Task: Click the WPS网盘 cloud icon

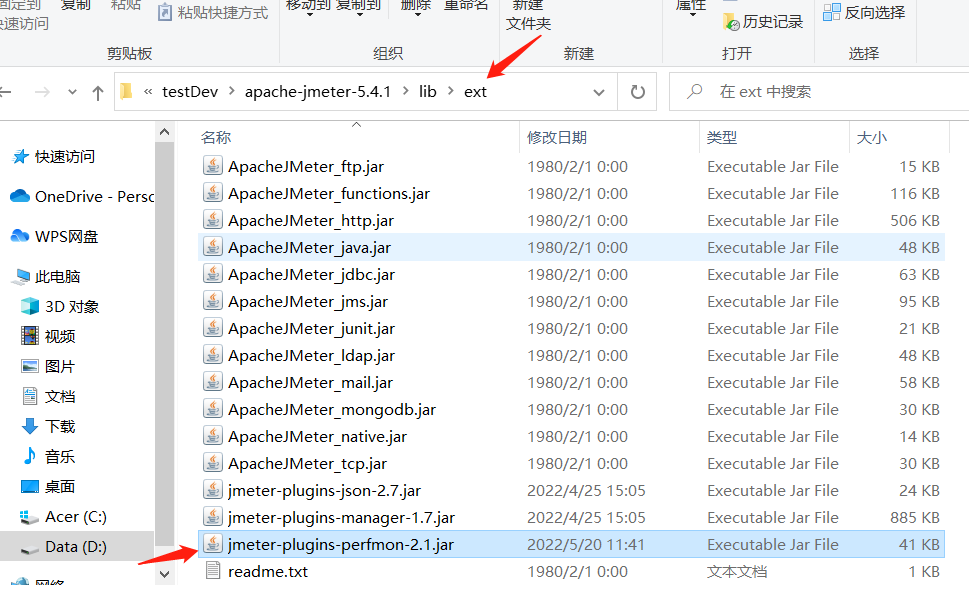Action: 20,235
